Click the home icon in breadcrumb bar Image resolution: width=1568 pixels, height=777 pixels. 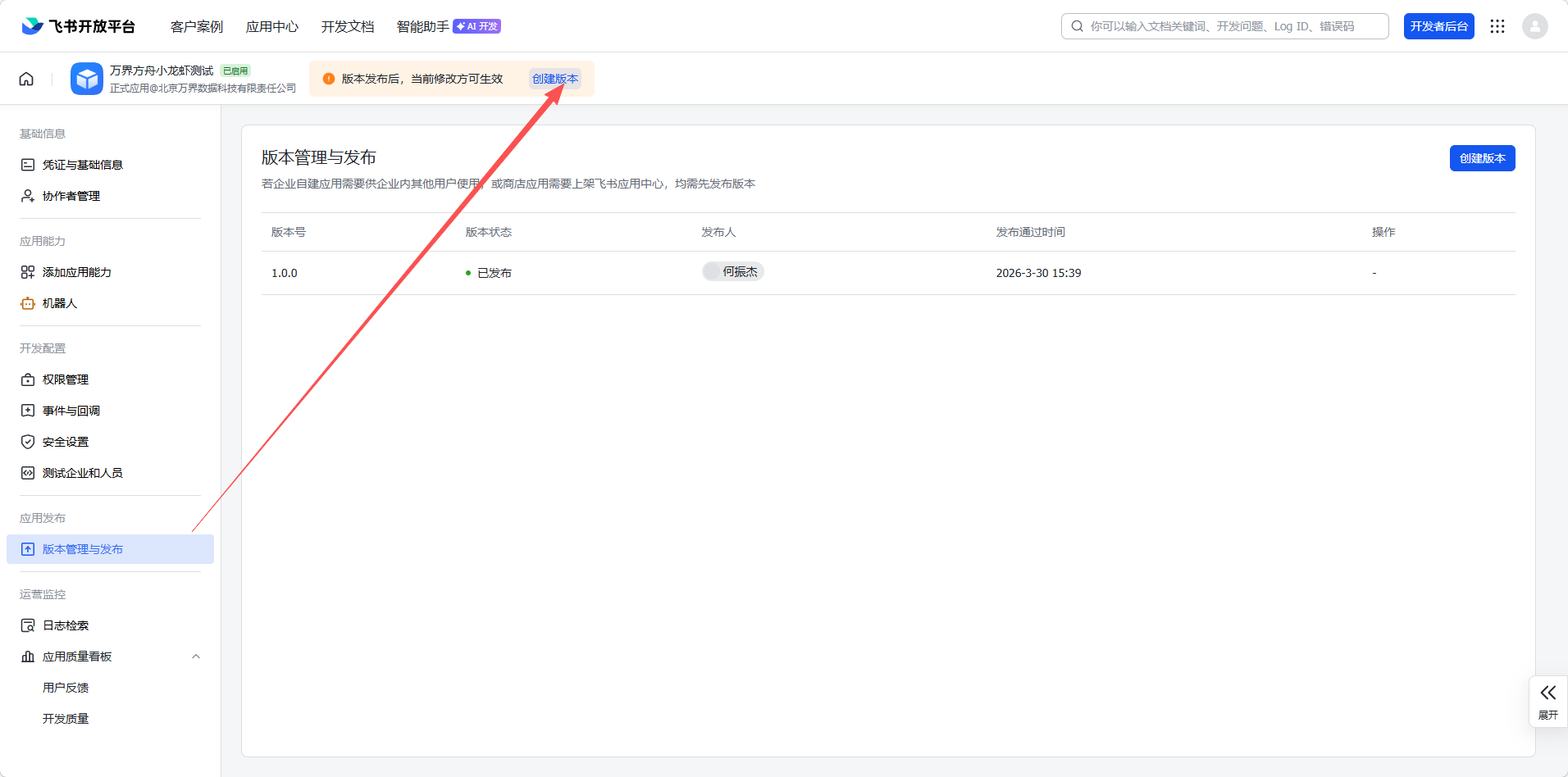pyautogui.click(x=26, y=79)
